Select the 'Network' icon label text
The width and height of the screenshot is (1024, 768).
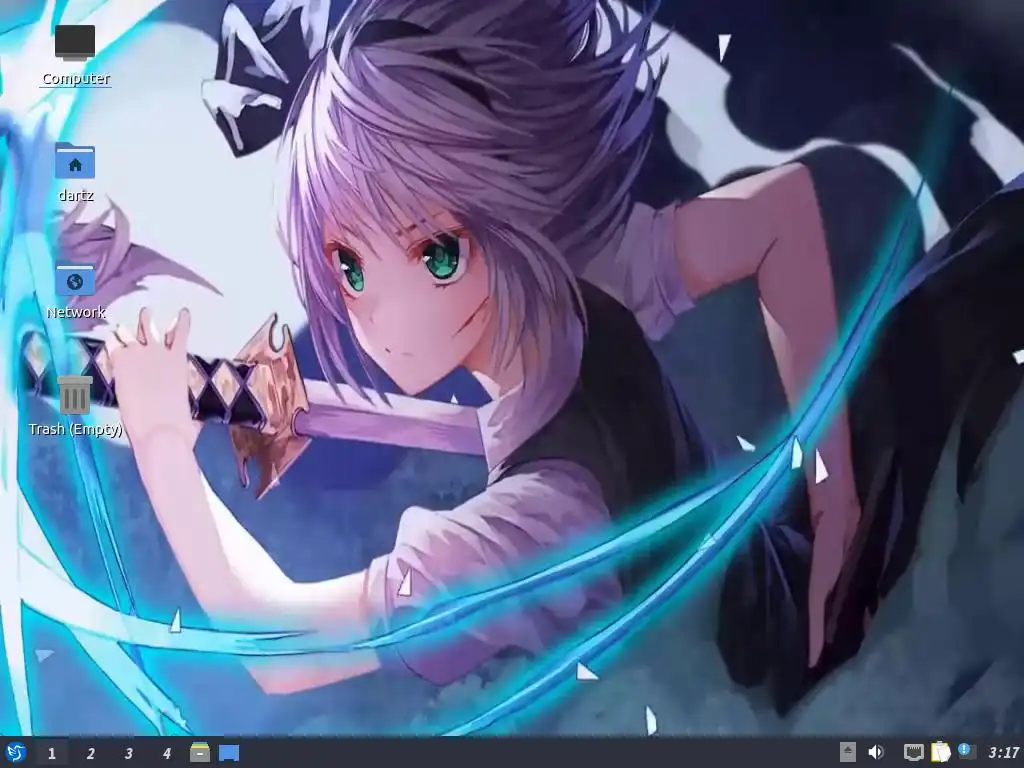coord(76,312)
